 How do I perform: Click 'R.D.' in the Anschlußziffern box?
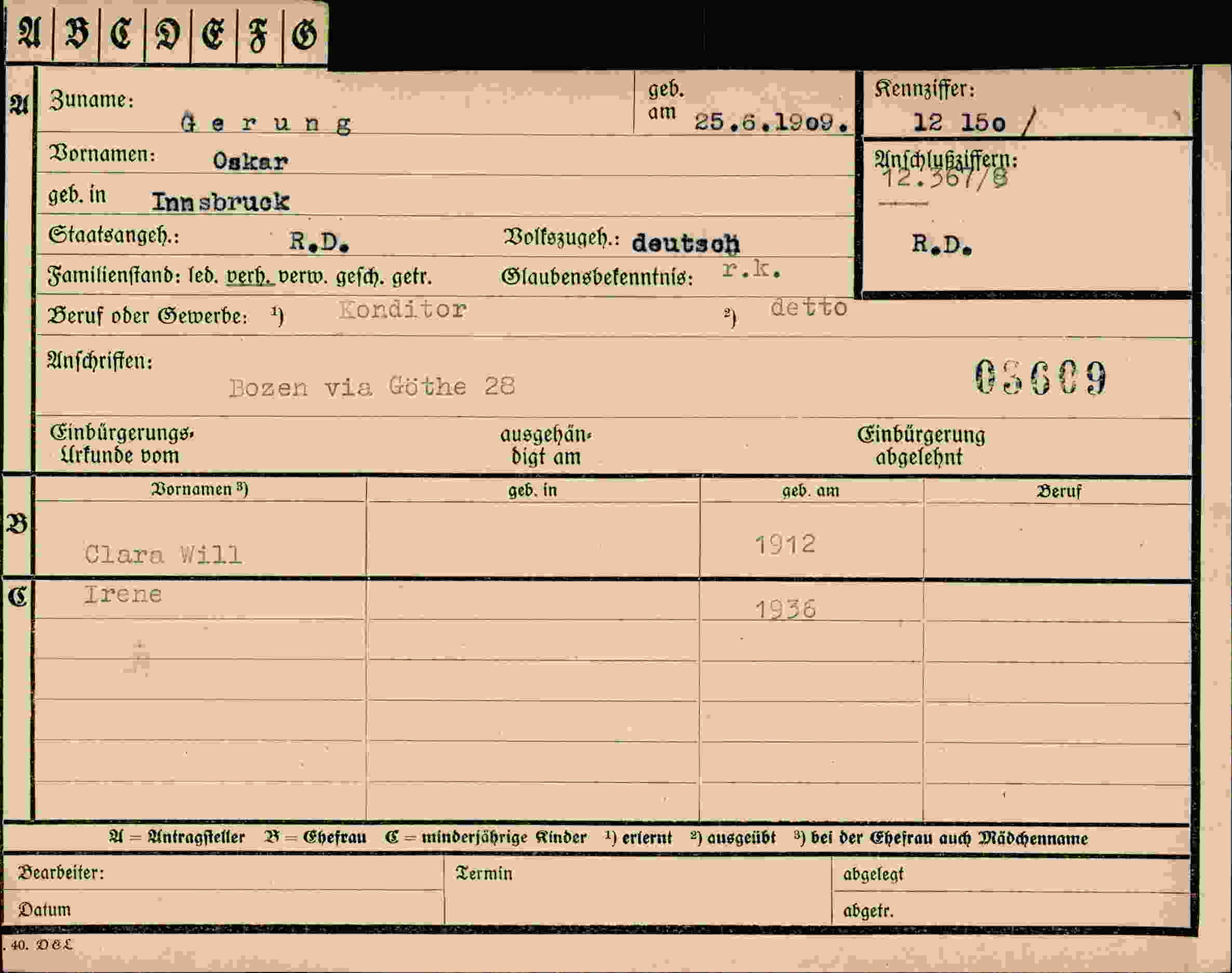[x=942, y=245]
